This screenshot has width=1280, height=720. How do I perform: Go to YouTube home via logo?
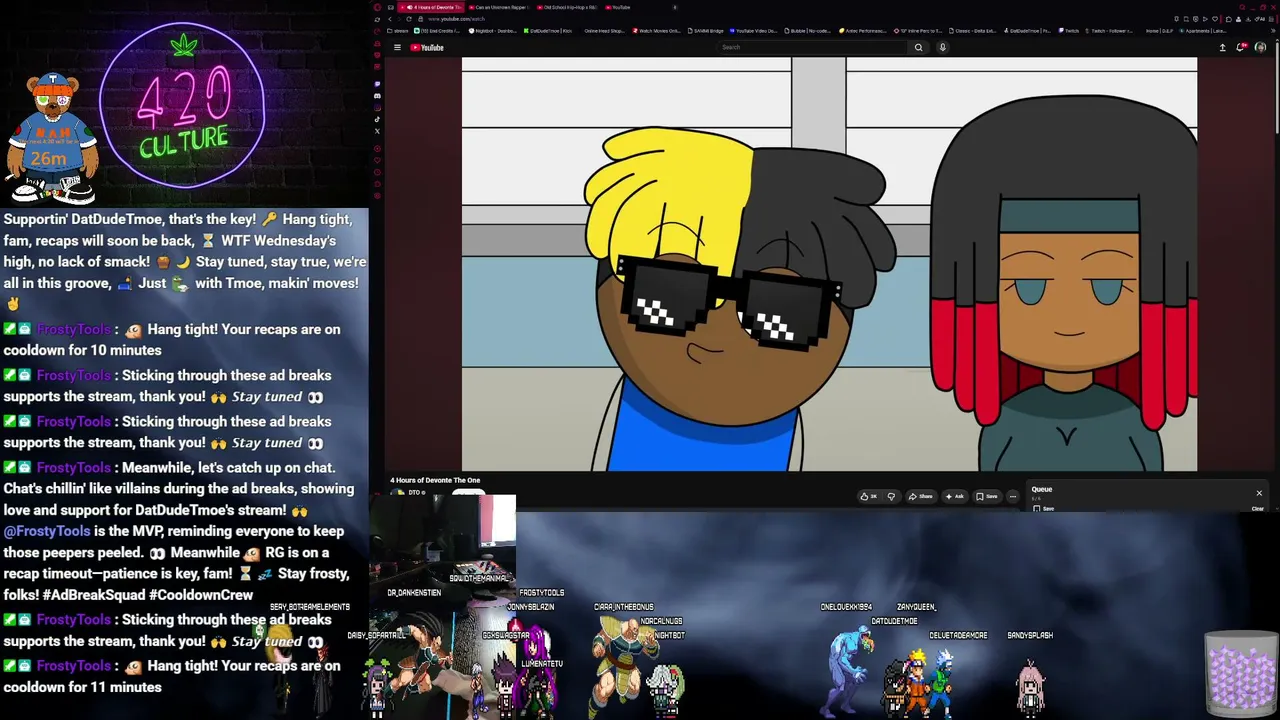(x=427, y=47)
